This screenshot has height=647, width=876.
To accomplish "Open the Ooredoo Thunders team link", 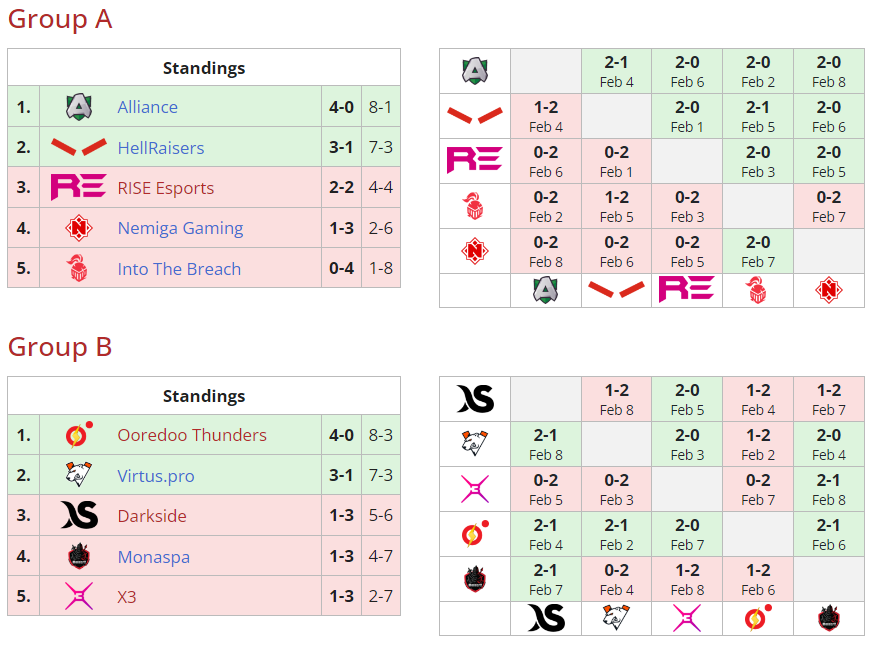I will 192,435.
